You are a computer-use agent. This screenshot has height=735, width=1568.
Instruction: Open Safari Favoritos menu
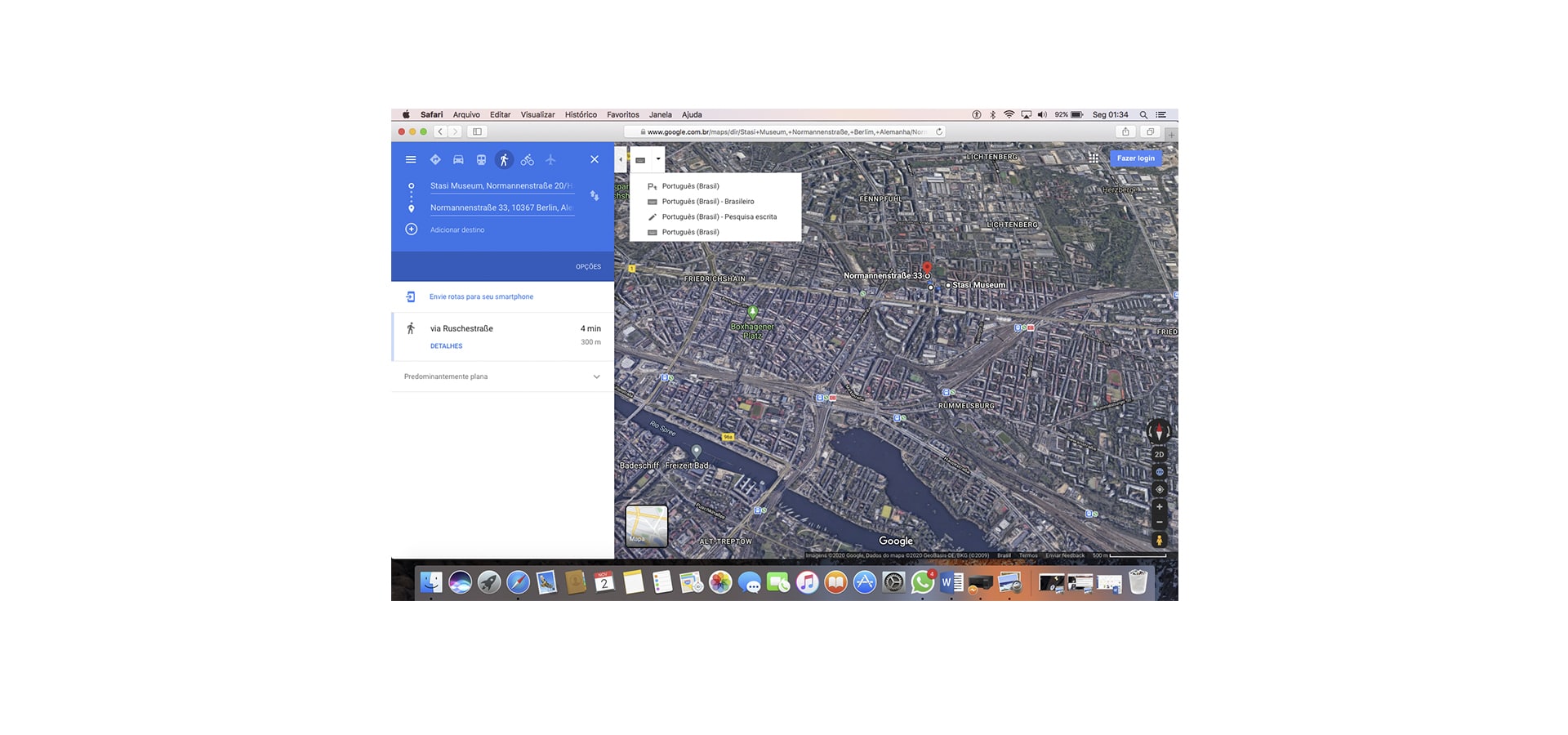(623, 115)
